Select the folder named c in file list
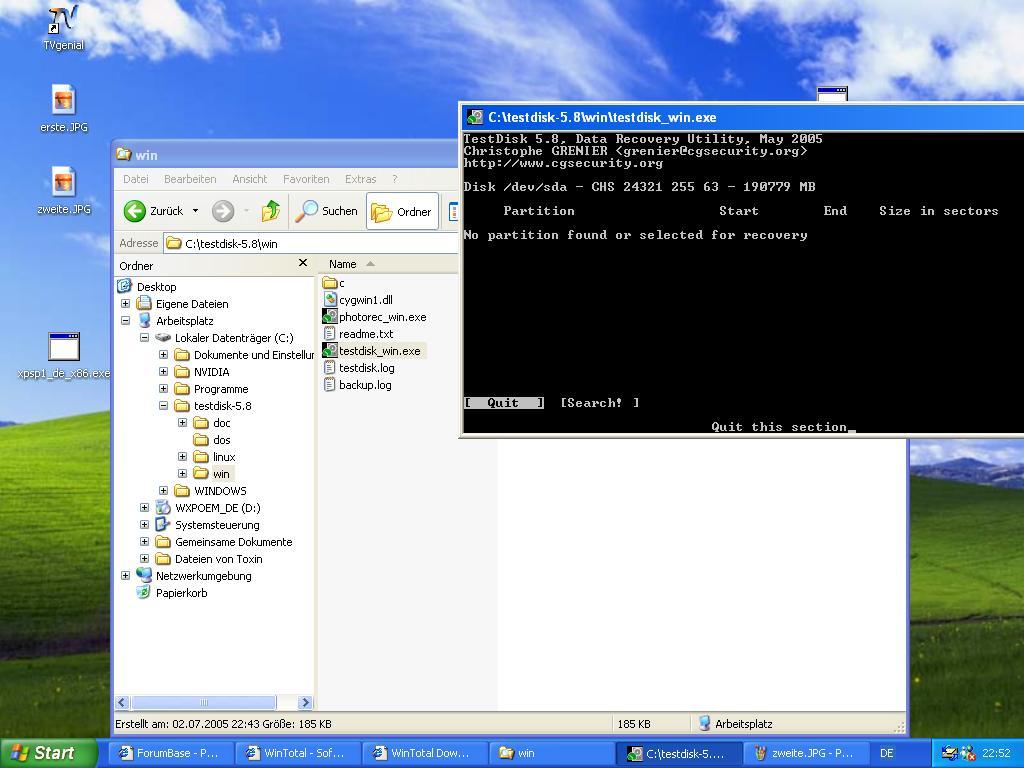1024x768 pixels. tap(334, 283)
